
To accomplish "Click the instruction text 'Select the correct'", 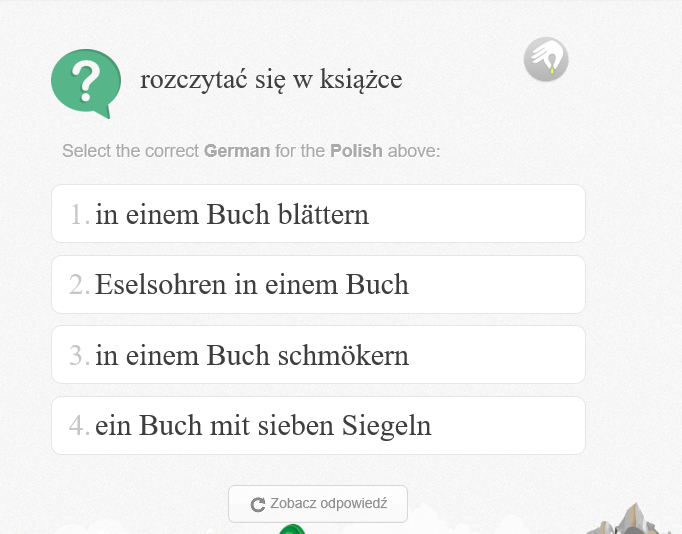I will point(130,151).
